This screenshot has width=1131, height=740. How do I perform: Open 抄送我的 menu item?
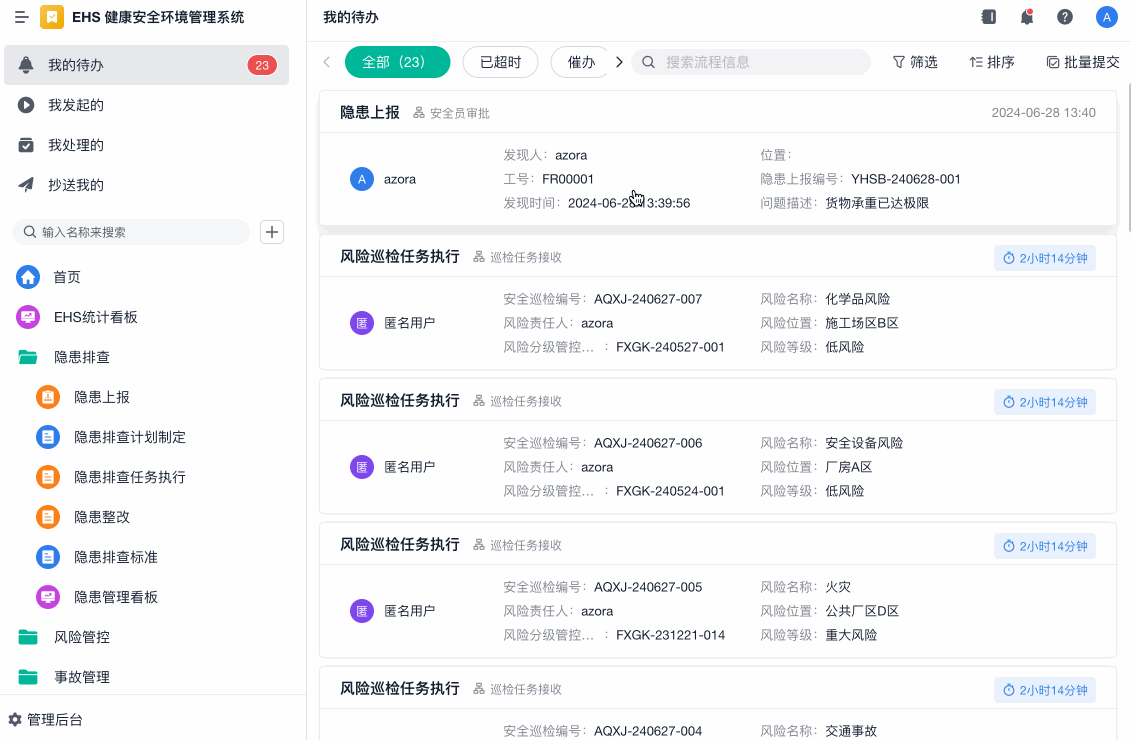146,185
